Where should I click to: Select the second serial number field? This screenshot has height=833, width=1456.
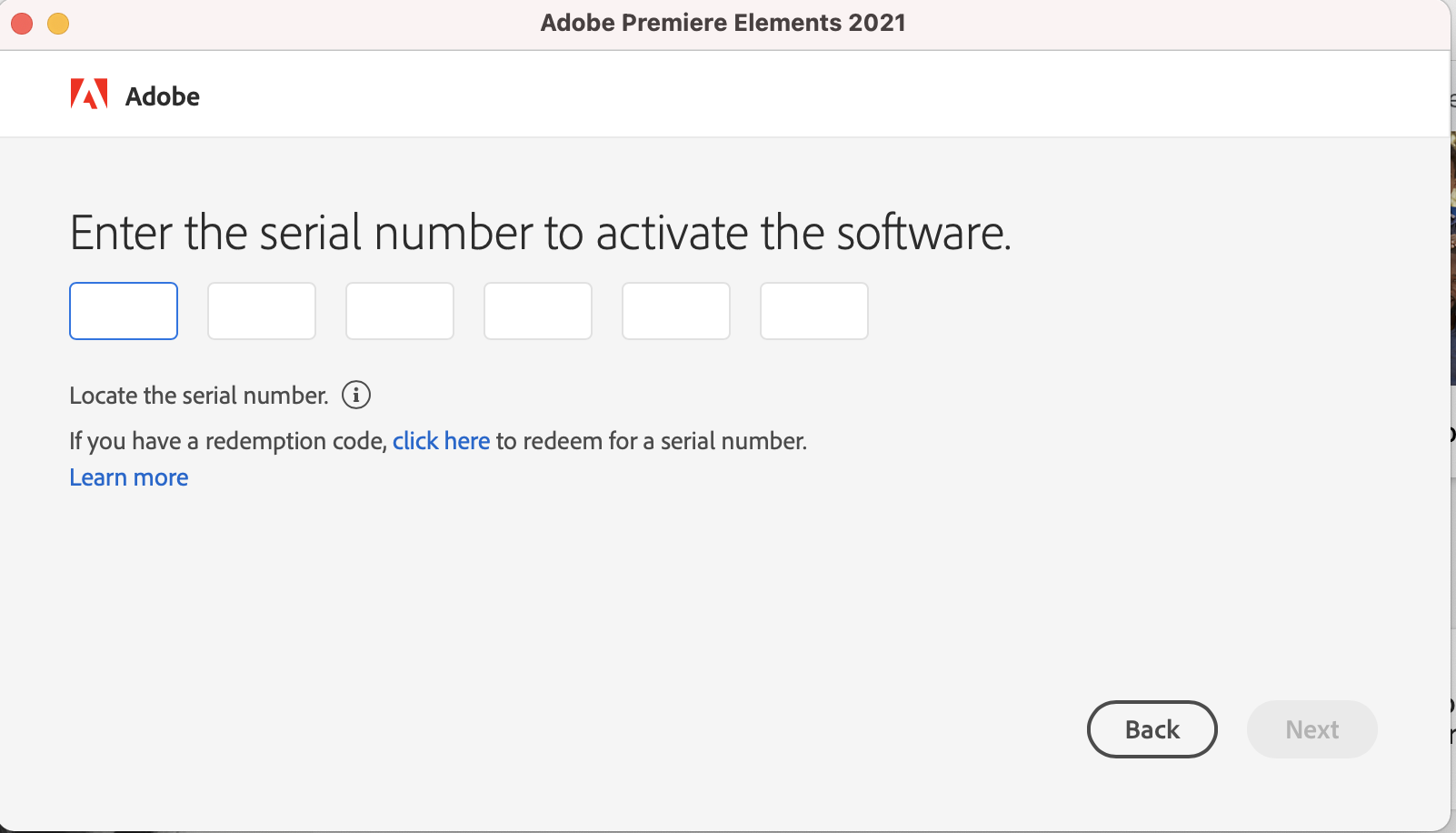[x=261, y=311]
